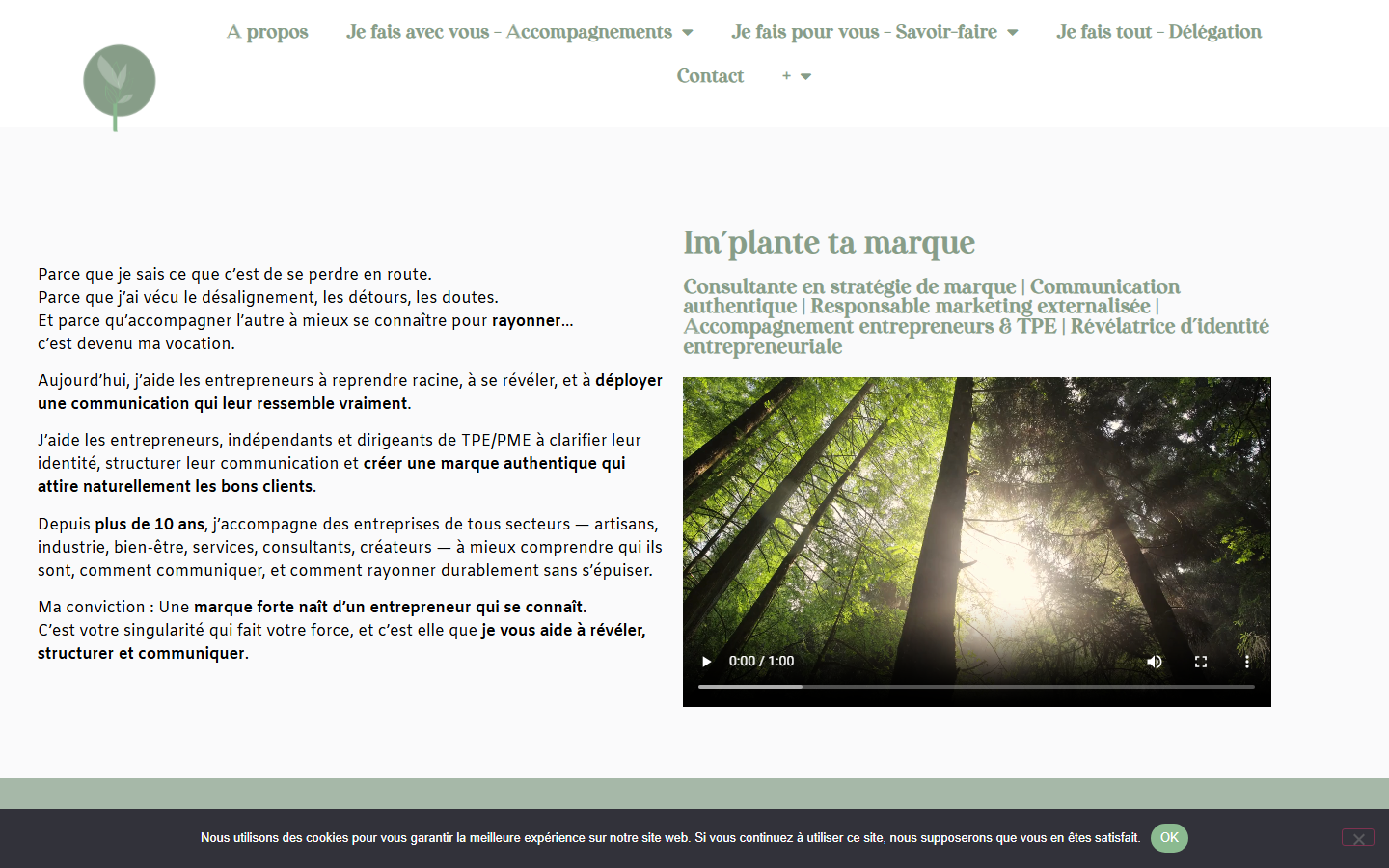This screenshot has width=1389, height=868.
Task: Enter fullscreen mode on the video
Action: tap(1201, 662)
